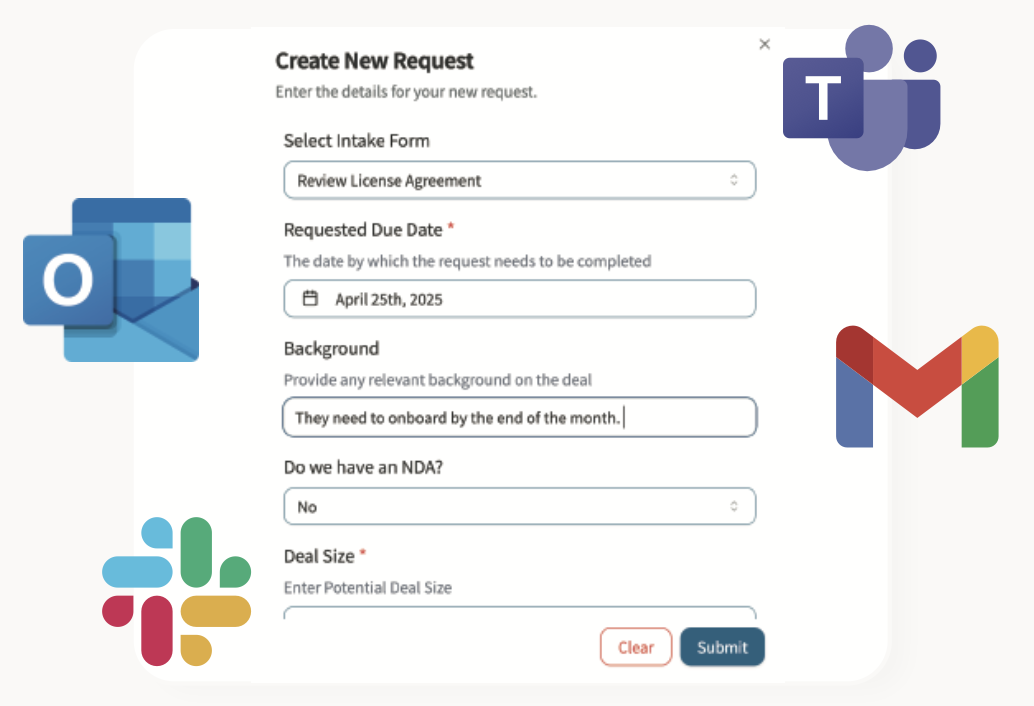Open the Review License Agreement intake form dropdown
The height and width of the screenshot is (706, 1034).
519,181
